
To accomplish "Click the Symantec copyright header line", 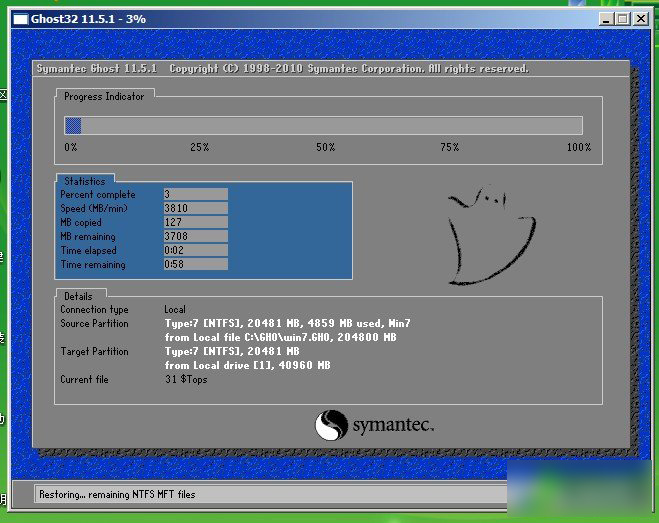I will pos(282,69).
